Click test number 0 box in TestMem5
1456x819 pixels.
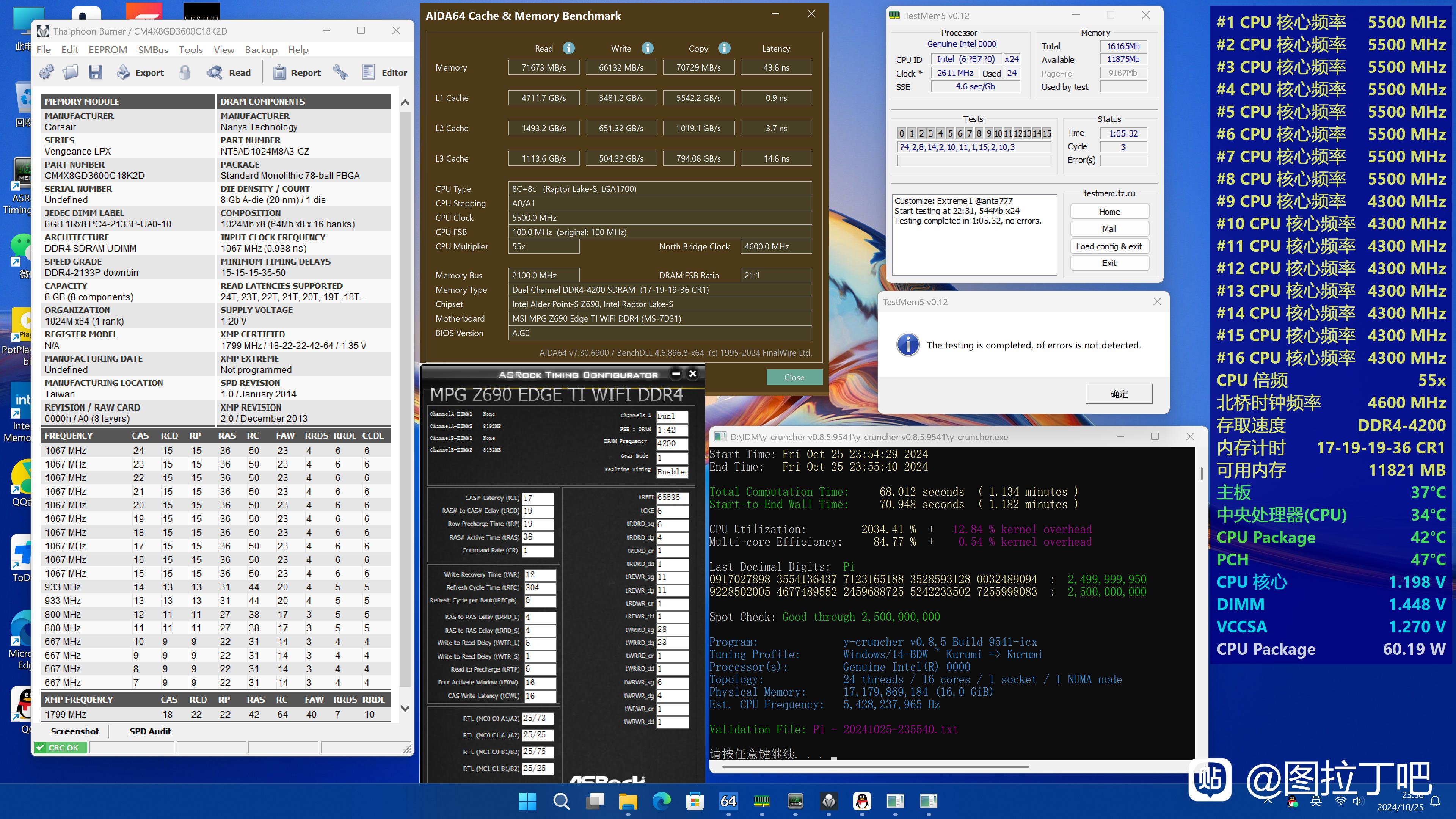902,133
